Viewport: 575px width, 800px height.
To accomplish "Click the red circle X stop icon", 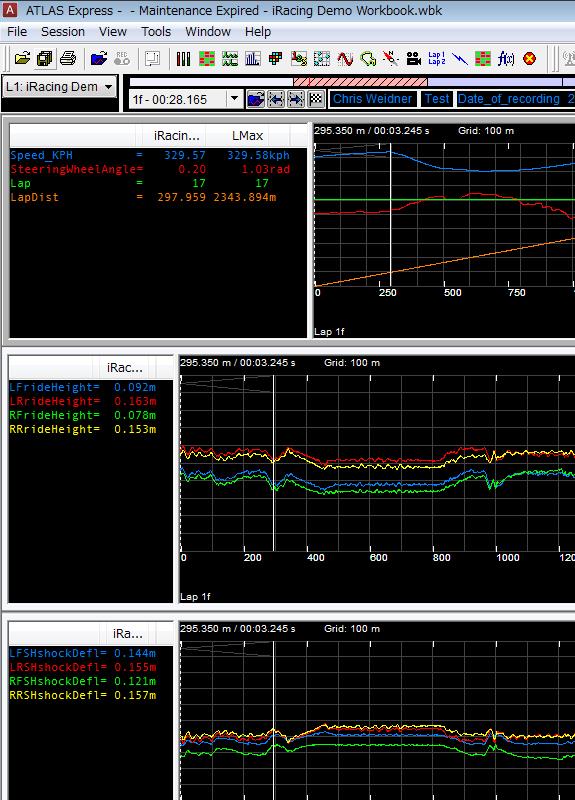I will (530, 59).
